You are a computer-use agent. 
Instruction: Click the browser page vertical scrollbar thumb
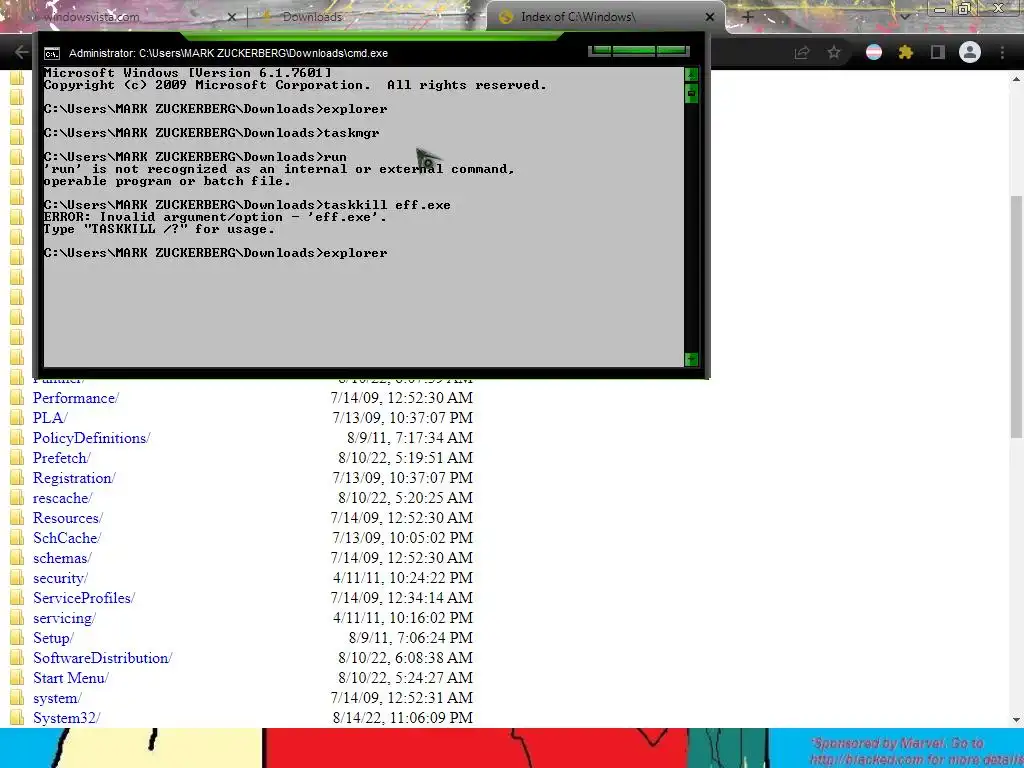pos(1016,317)
